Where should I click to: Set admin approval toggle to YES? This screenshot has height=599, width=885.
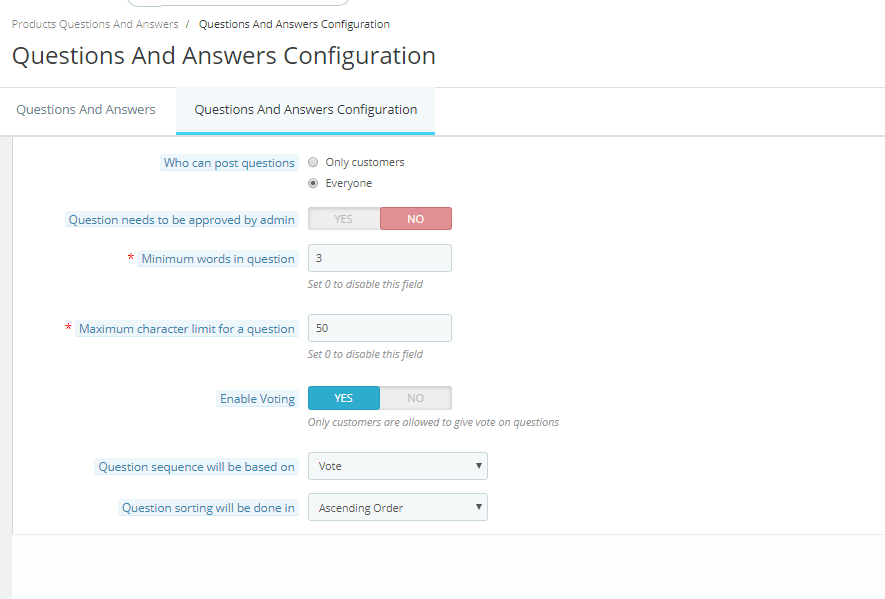tap(344, 219)
